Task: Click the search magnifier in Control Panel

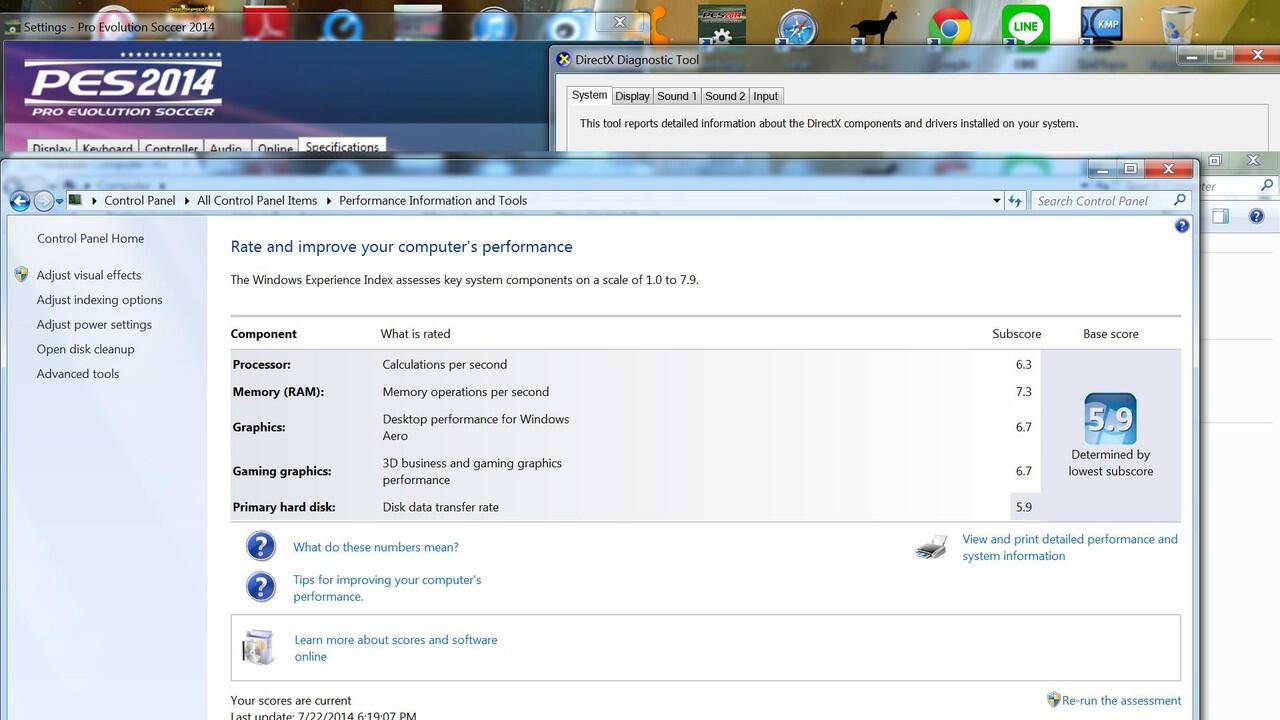Action: pyautogui.click(x=1180, y=200)
